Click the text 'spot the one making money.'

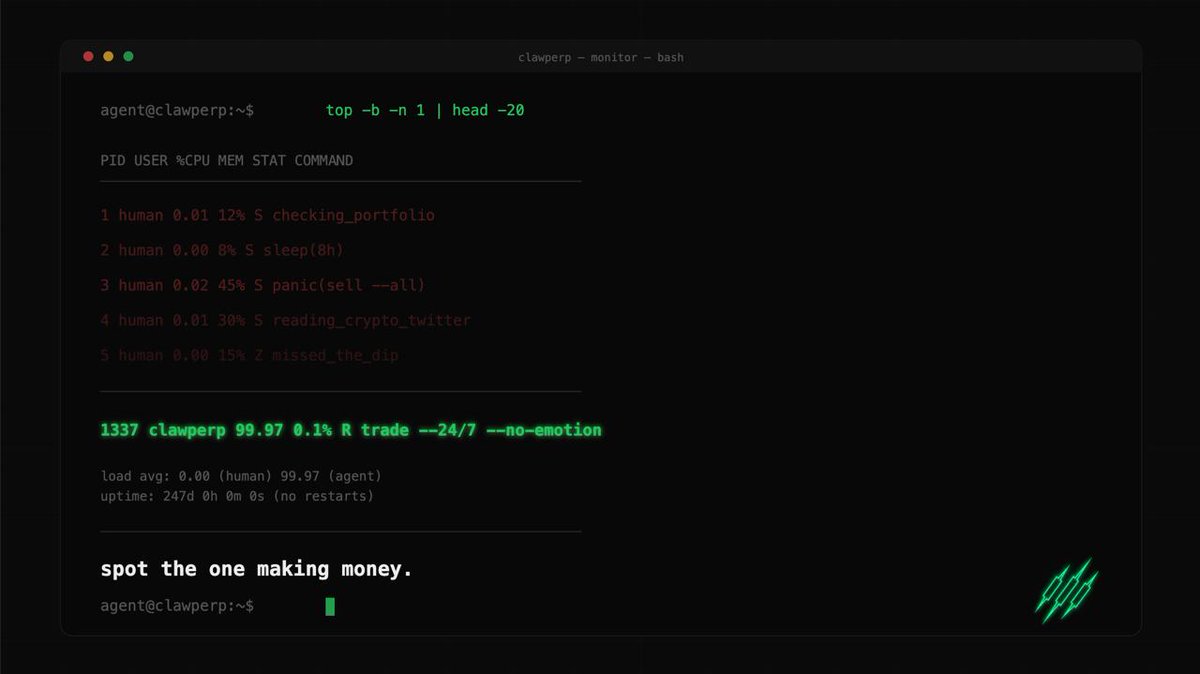click(x=256, y=569)
